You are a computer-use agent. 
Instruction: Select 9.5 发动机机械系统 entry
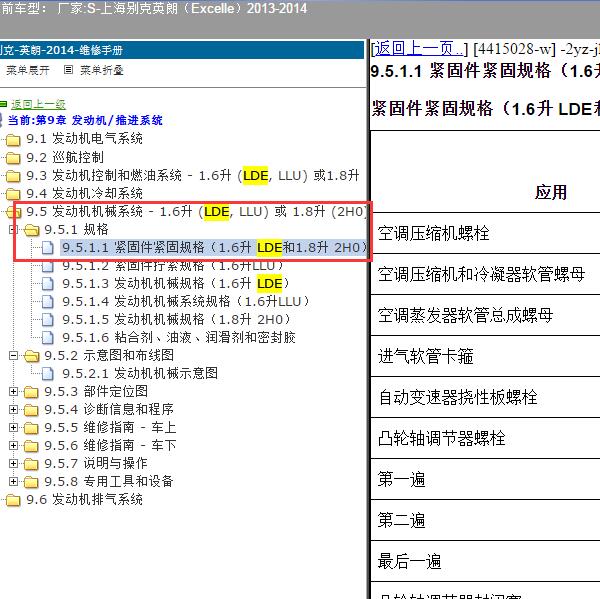pyautogui.click(x=196, y=211)
